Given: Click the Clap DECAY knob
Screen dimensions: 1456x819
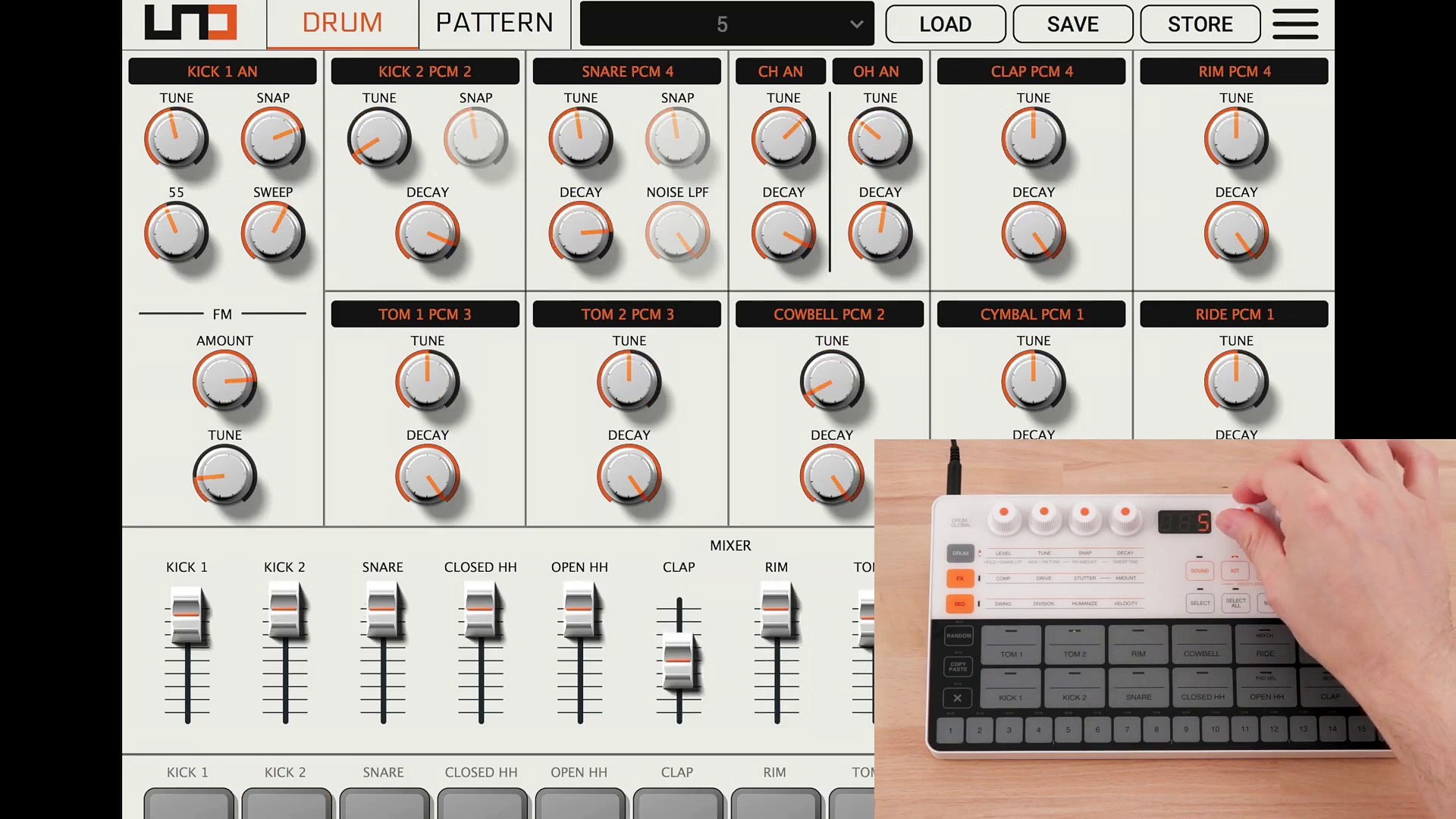Looking at the screenshot, I should [x=1034, y=232].
